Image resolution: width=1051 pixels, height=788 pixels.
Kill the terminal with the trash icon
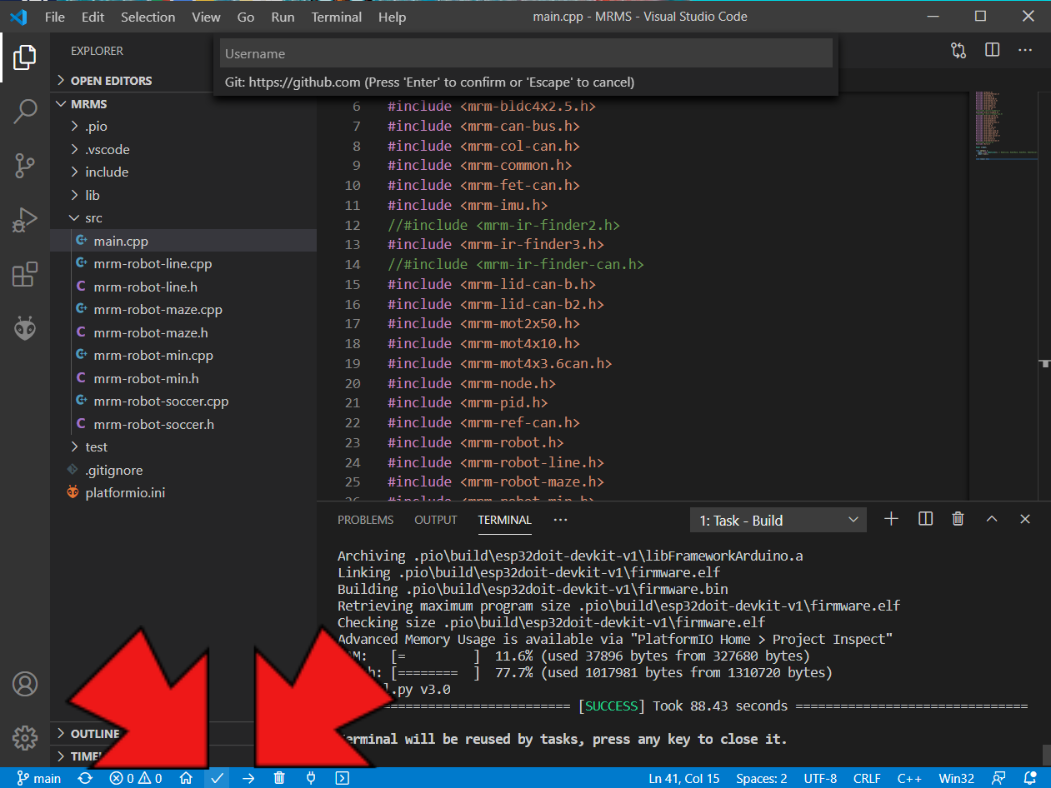click(958, 519)
